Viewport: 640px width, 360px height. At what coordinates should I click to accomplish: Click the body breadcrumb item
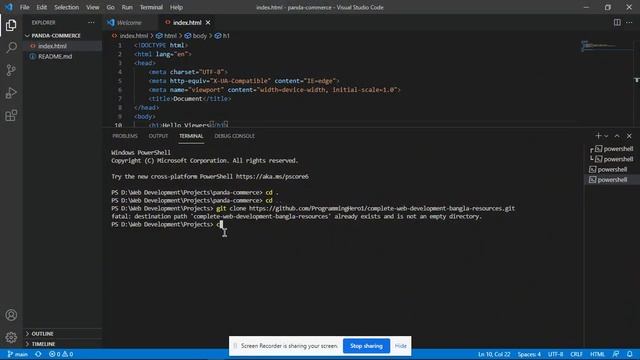coord(196,36)
